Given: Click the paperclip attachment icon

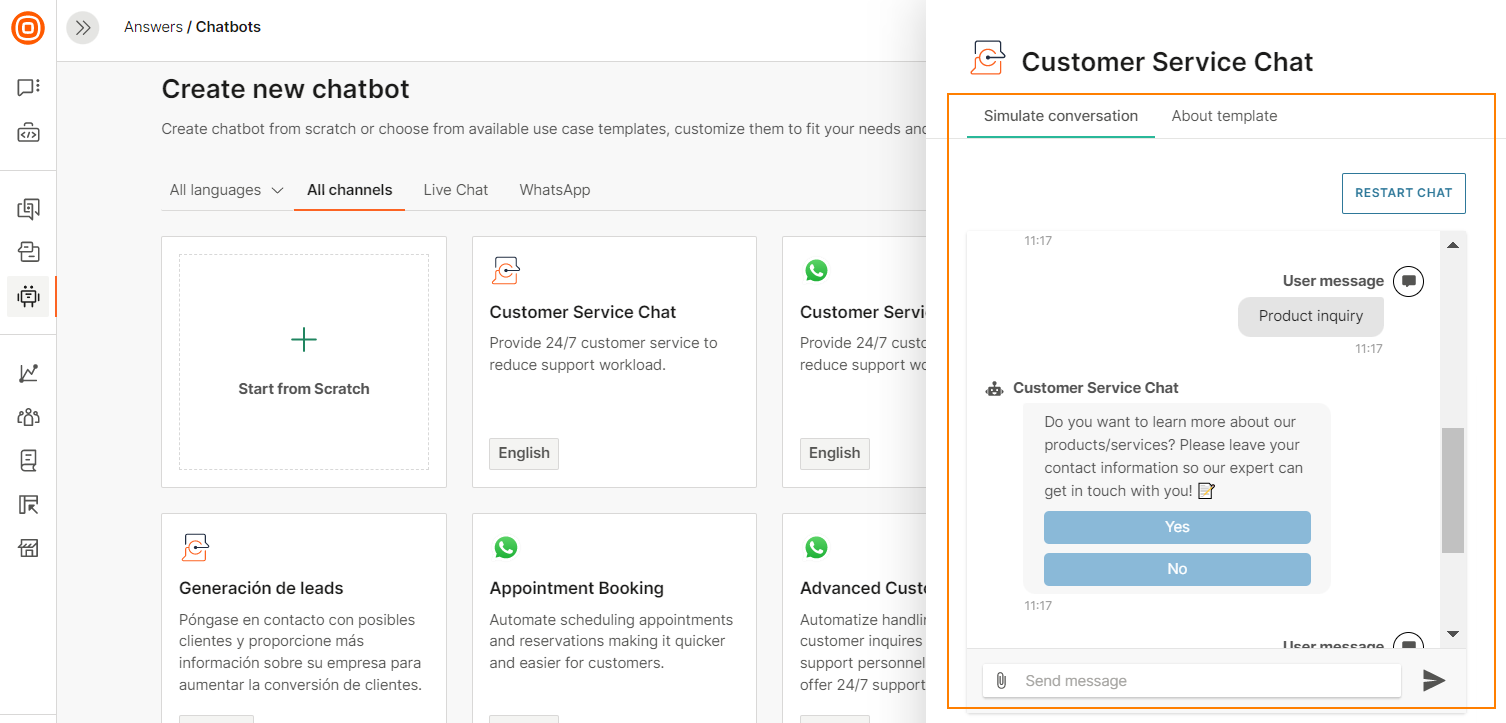Looking at the screenshot, I should pos(1001,681).
